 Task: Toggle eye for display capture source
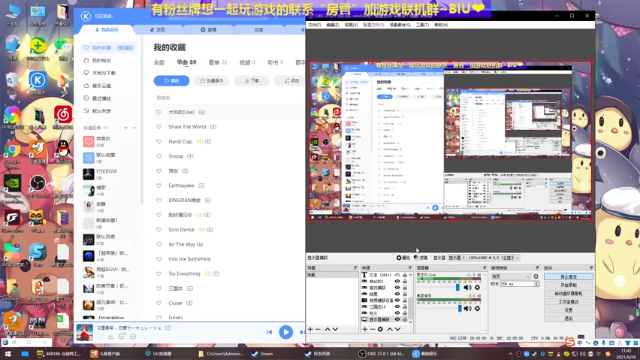pyautogui.click(x=397, y=319)
